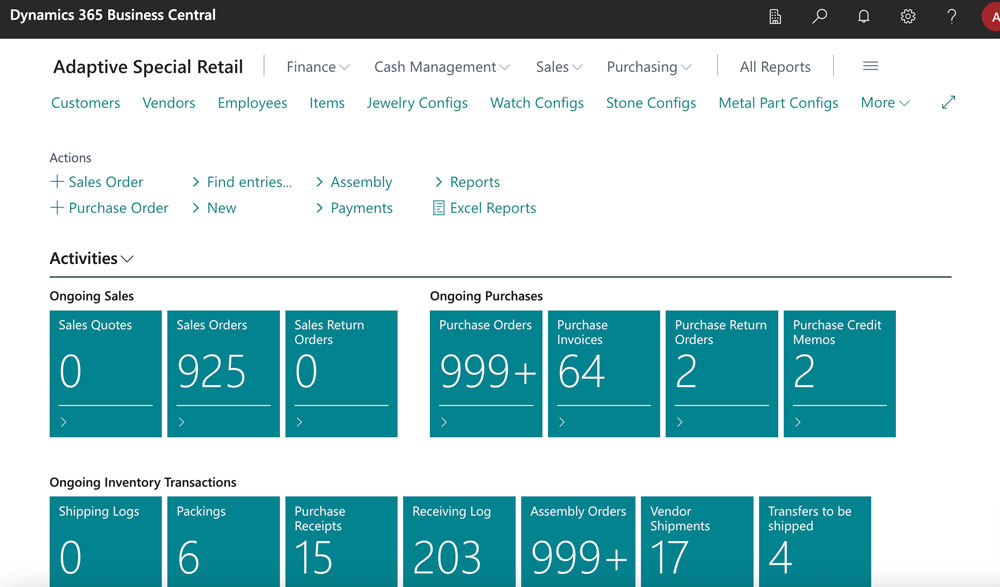Open the notifications bell icon
This screenshot has height=587, width=1000.
click(x=864, y=16)
